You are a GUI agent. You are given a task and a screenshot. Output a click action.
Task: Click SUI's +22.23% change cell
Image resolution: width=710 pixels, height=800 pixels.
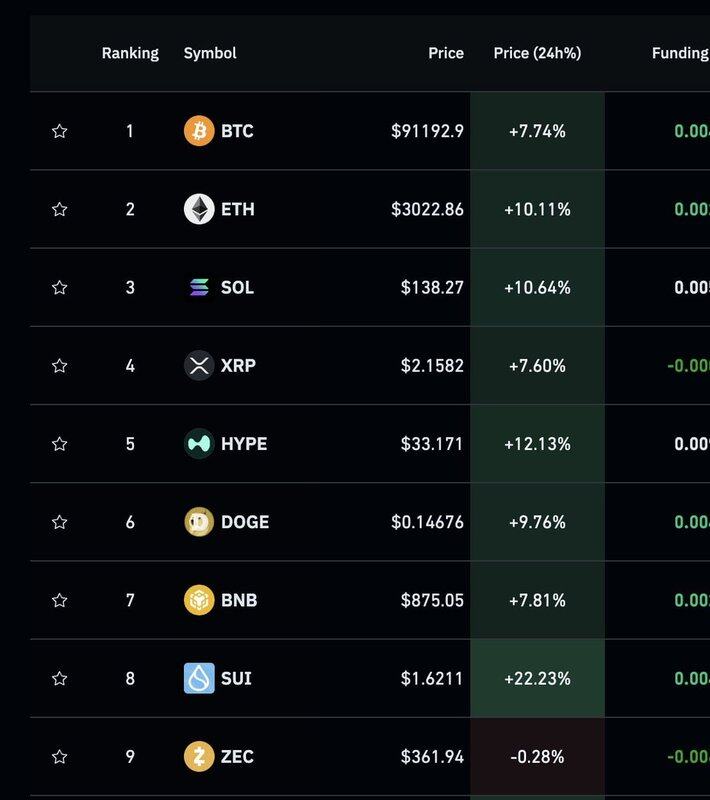pos(537,678)
